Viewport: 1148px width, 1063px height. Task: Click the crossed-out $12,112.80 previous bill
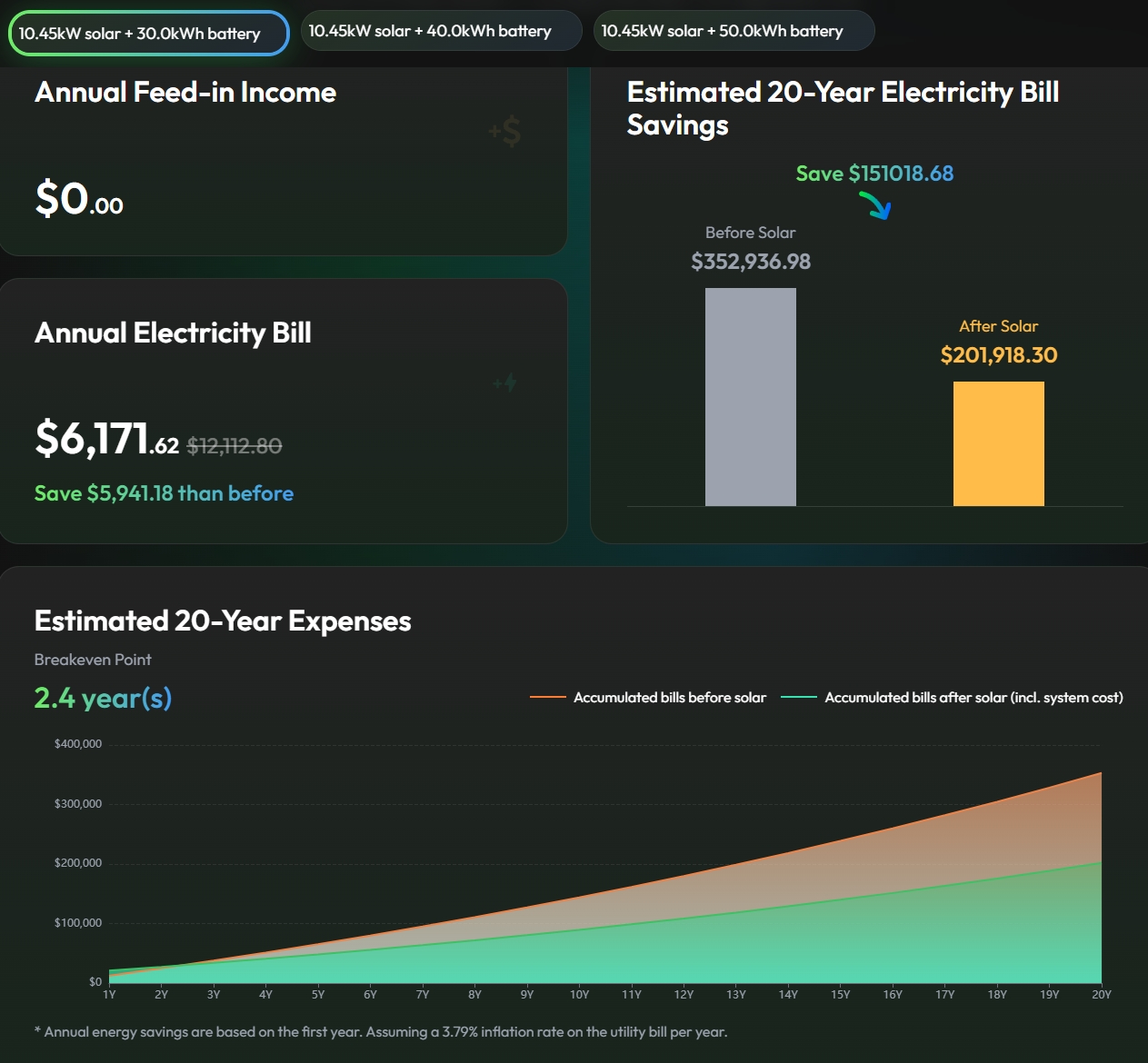(x=234, y=446)
